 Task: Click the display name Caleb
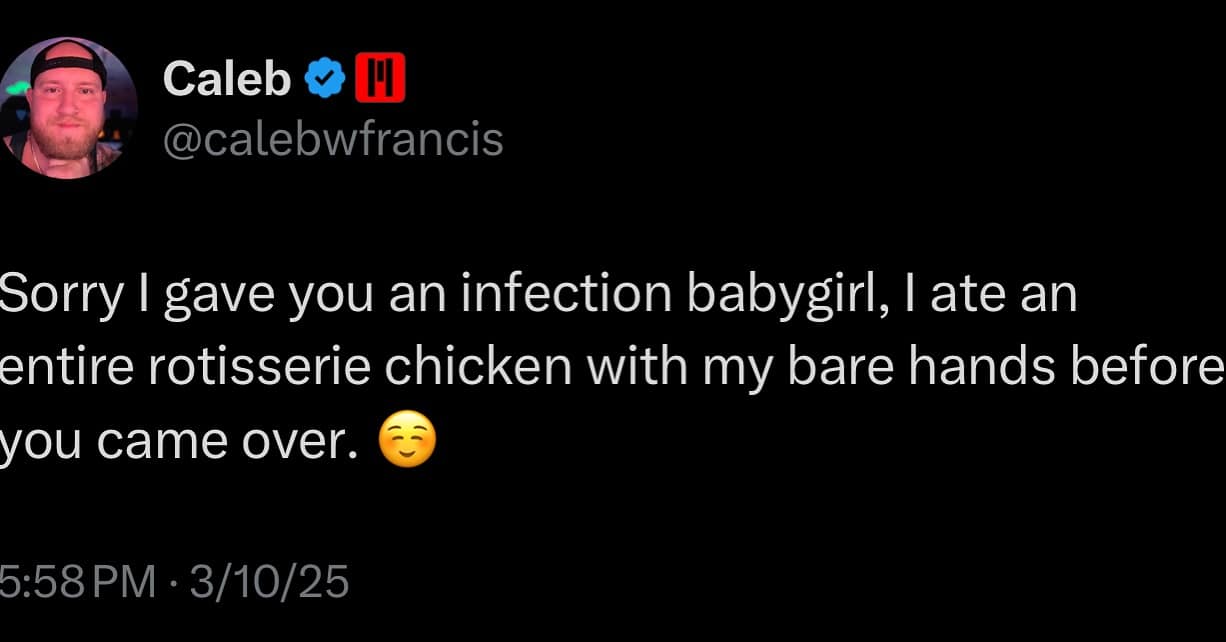(226, 79)
